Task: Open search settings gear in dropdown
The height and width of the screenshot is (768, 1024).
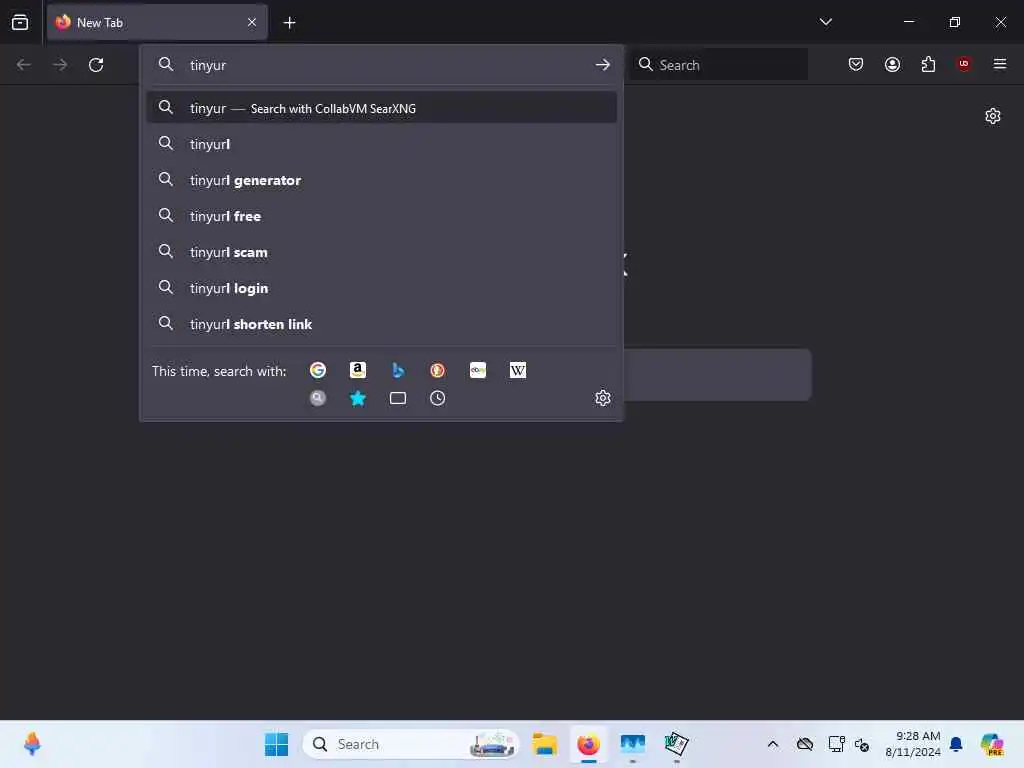Action: pyautogui.click(x=603, y=398)
